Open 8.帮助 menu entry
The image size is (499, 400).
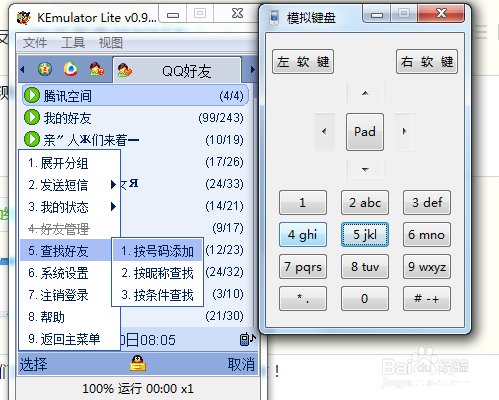69,317
